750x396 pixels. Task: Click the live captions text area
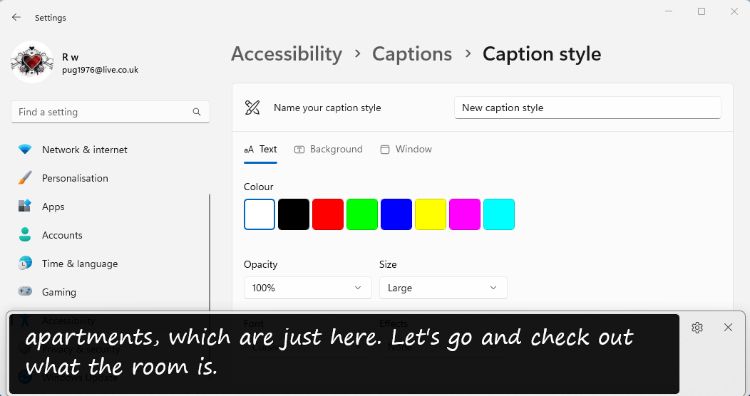(344, 353)
